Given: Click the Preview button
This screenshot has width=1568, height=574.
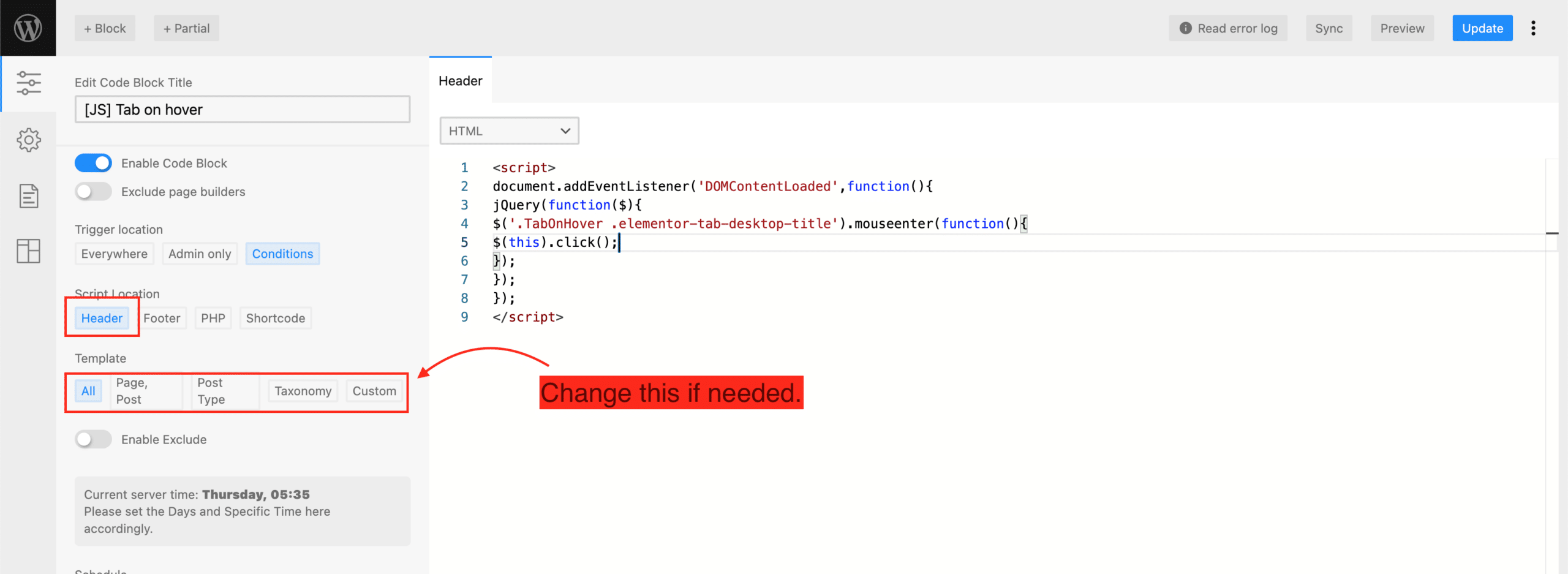Looking at the screenshot, I should click(1402, 28).
